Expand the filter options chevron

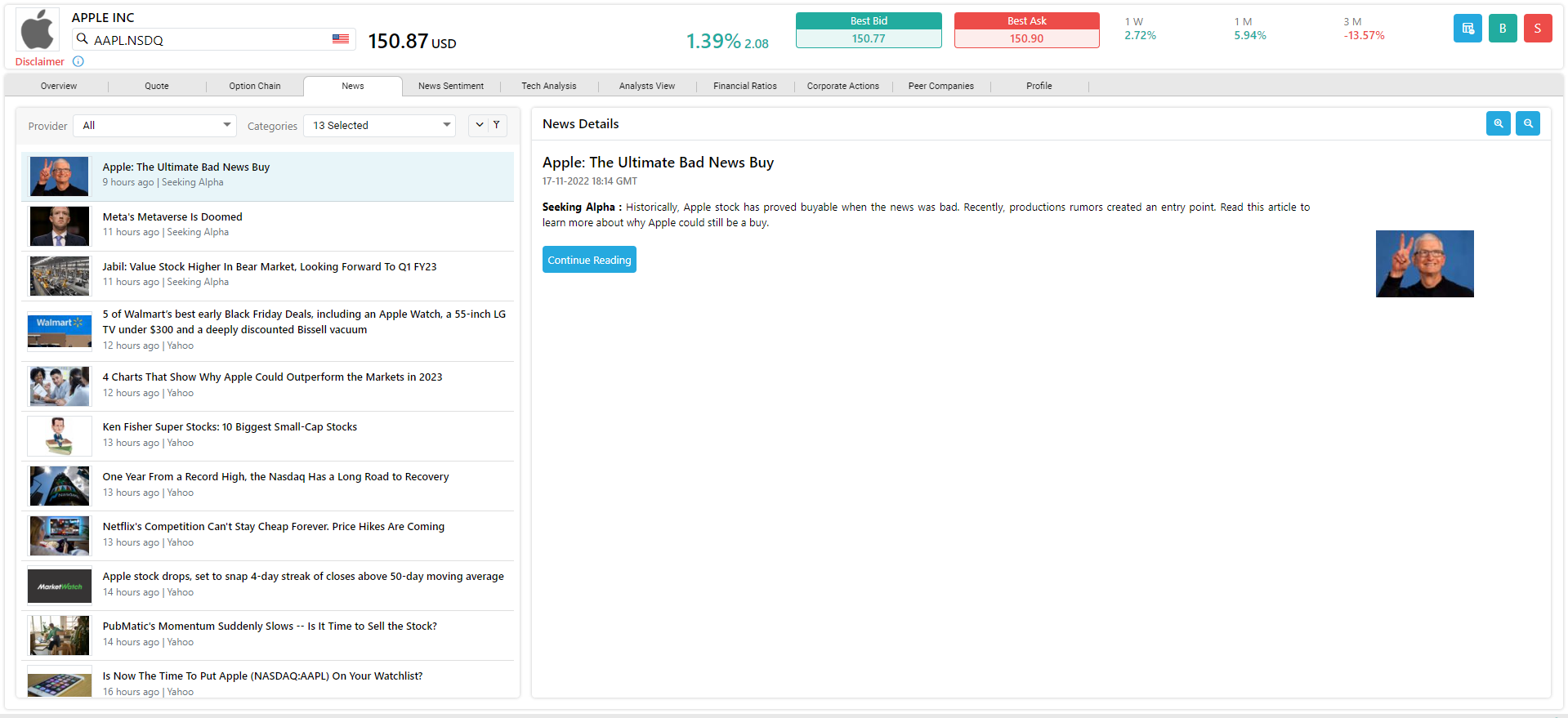click(480, 125)
